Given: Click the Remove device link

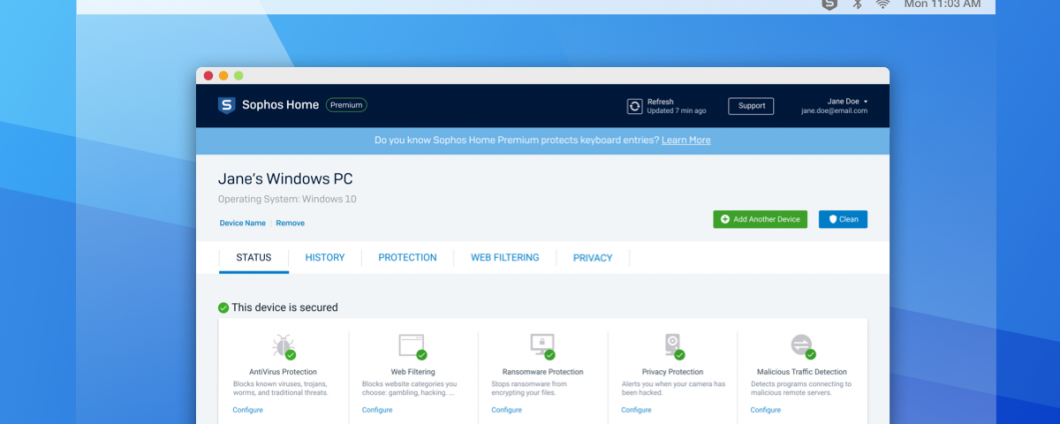Looking at the screenshot, I should pyautogui.click(x=290, y=223).
